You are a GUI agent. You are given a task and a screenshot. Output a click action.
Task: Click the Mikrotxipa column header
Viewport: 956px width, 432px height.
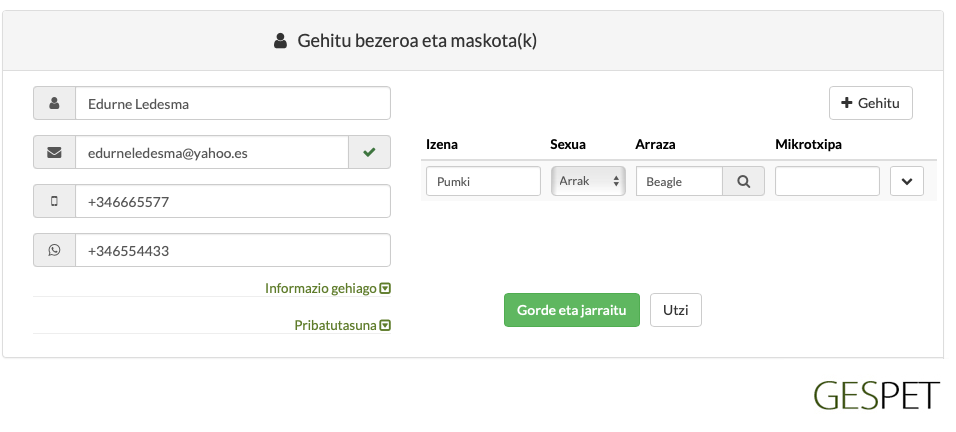point(808,144)
